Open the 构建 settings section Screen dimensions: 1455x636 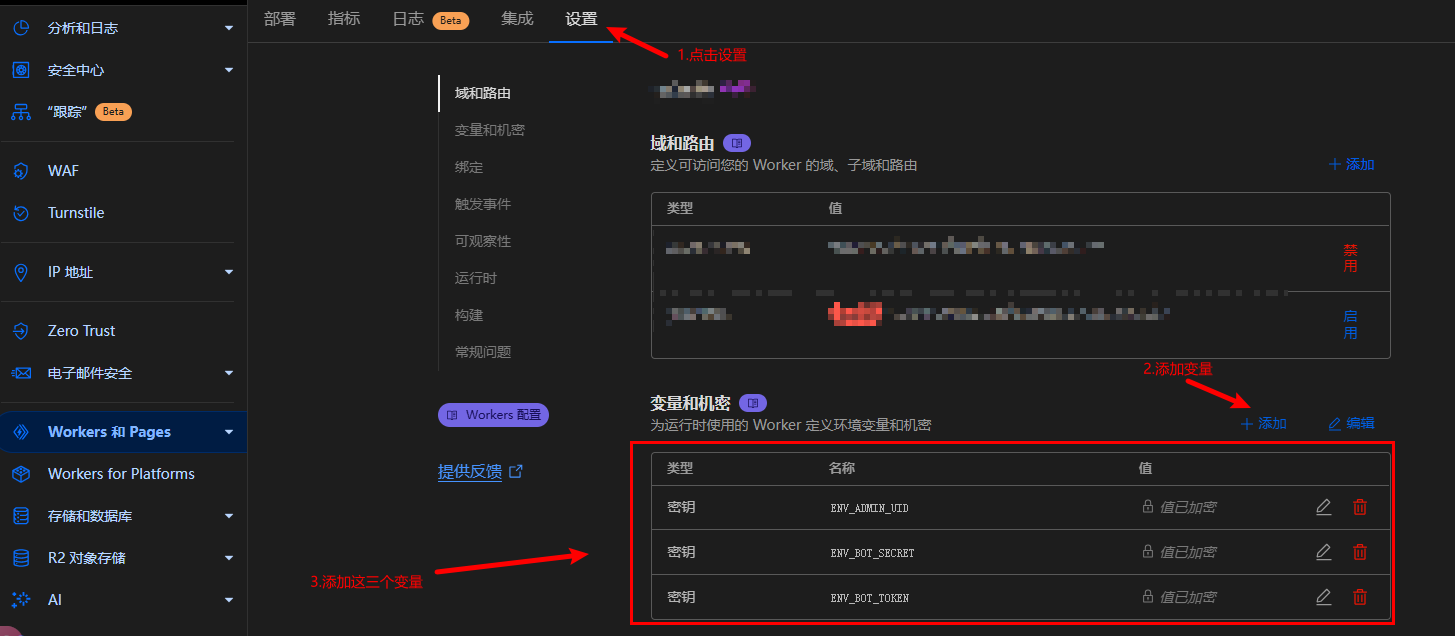[469, 315]
